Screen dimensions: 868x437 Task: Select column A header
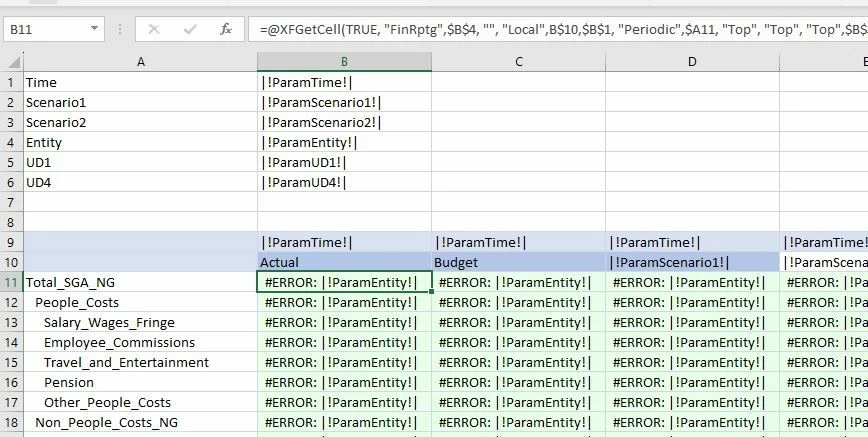coord(141,62)
